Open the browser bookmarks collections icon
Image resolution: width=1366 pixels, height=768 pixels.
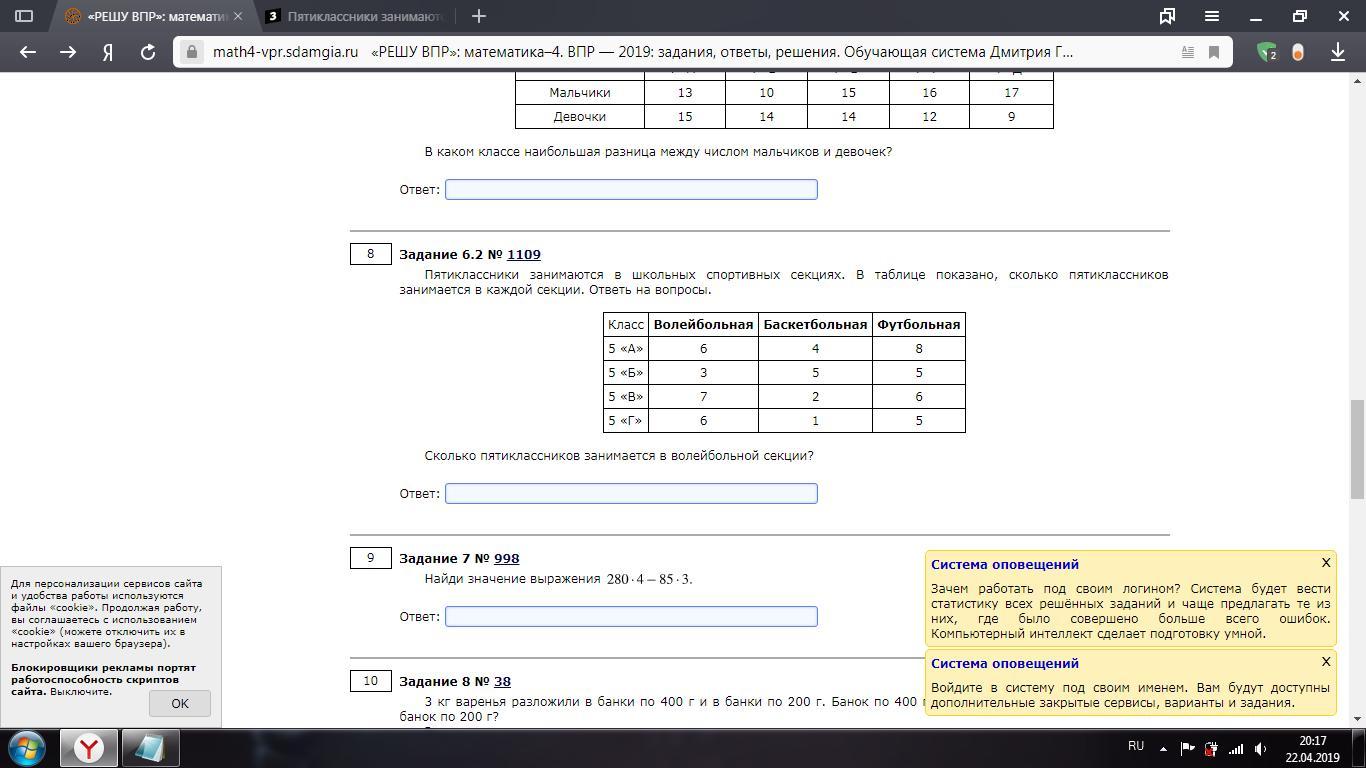[1167, 16]
